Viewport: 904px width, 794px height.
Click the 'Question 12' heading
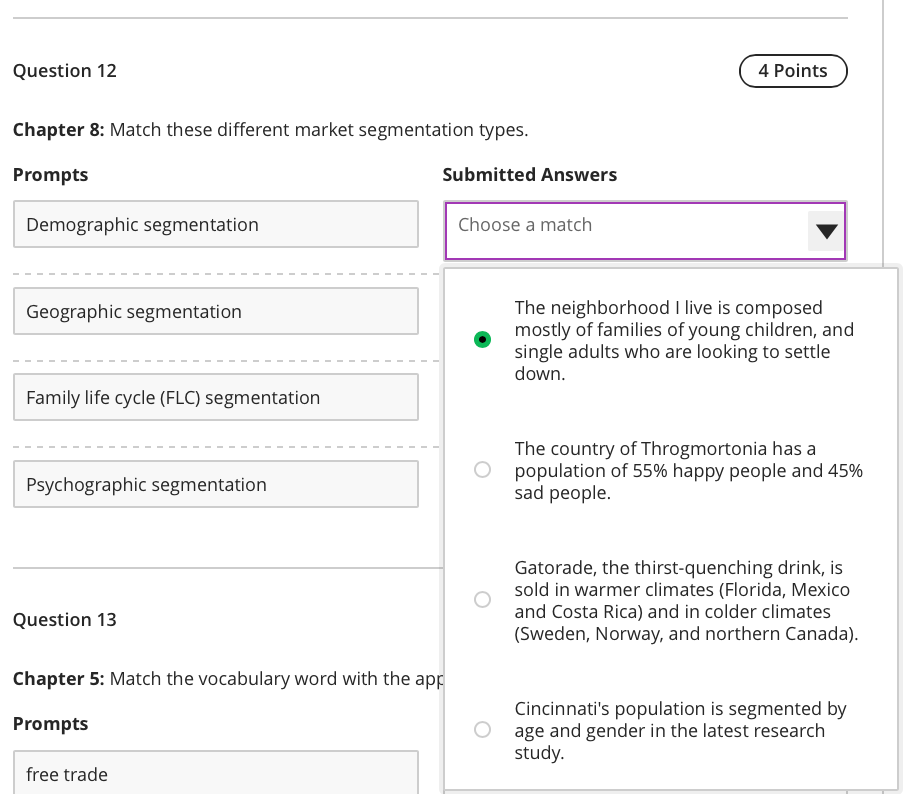(x=65, y=71)
